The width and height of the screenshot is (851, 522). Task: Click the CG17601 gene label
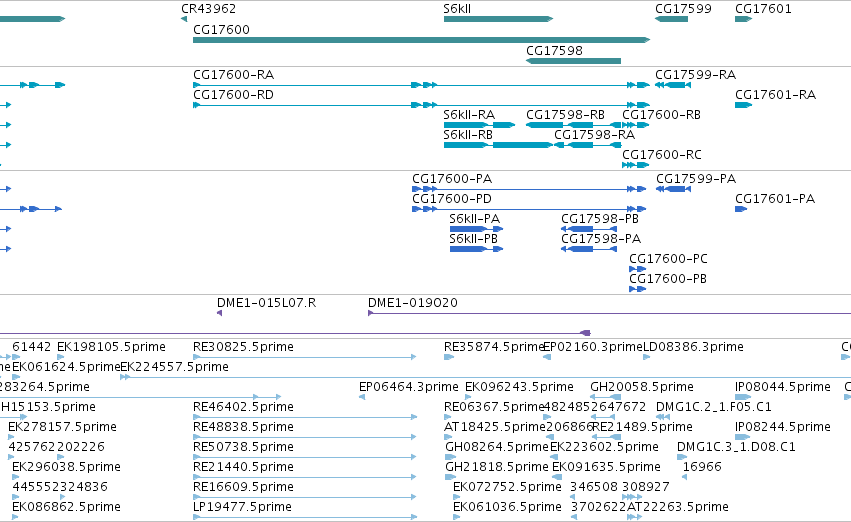point(763,9)
